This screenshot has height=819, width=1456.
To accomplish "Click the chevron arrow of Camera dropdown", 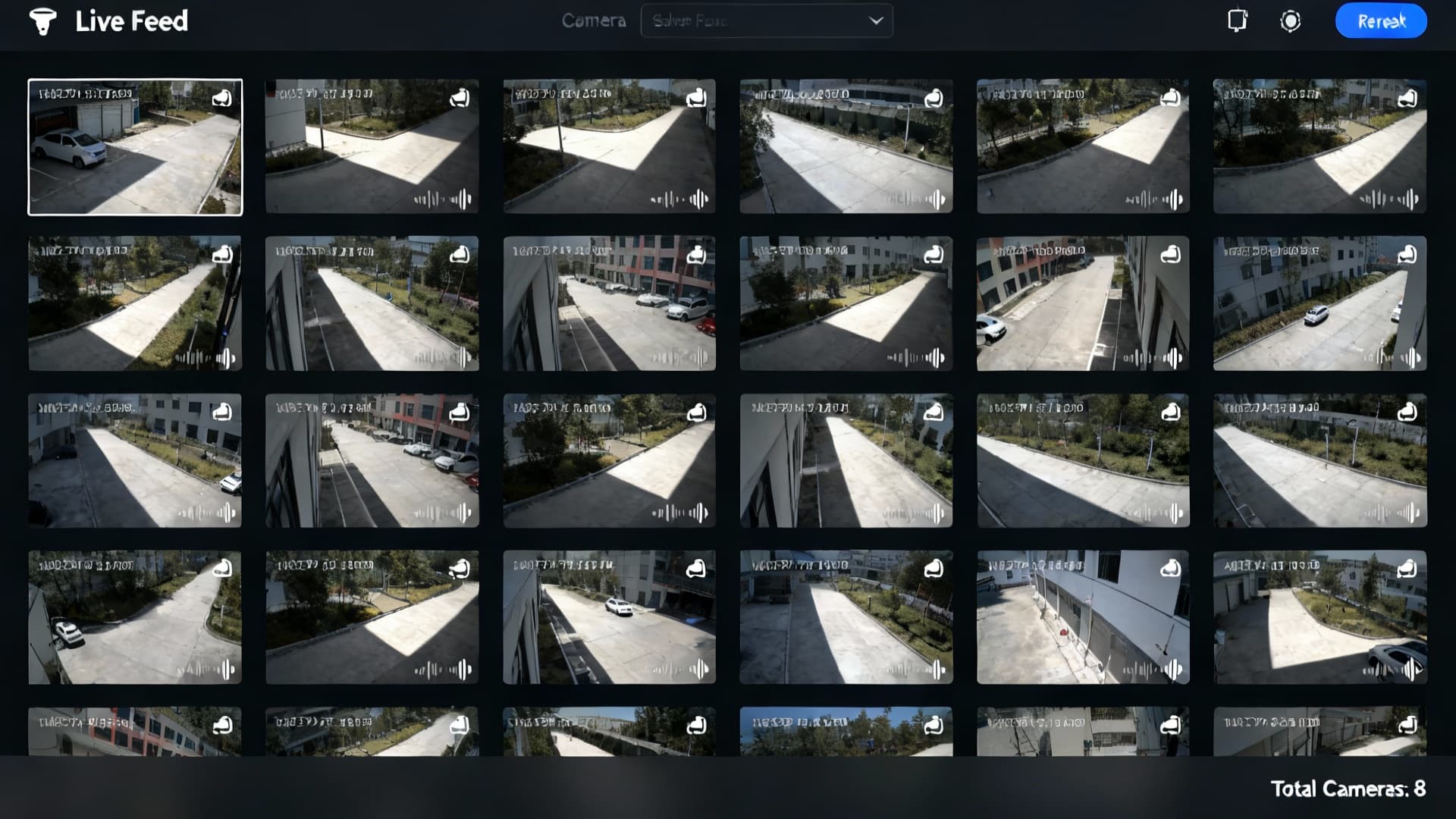I will [x=876, y=21].
